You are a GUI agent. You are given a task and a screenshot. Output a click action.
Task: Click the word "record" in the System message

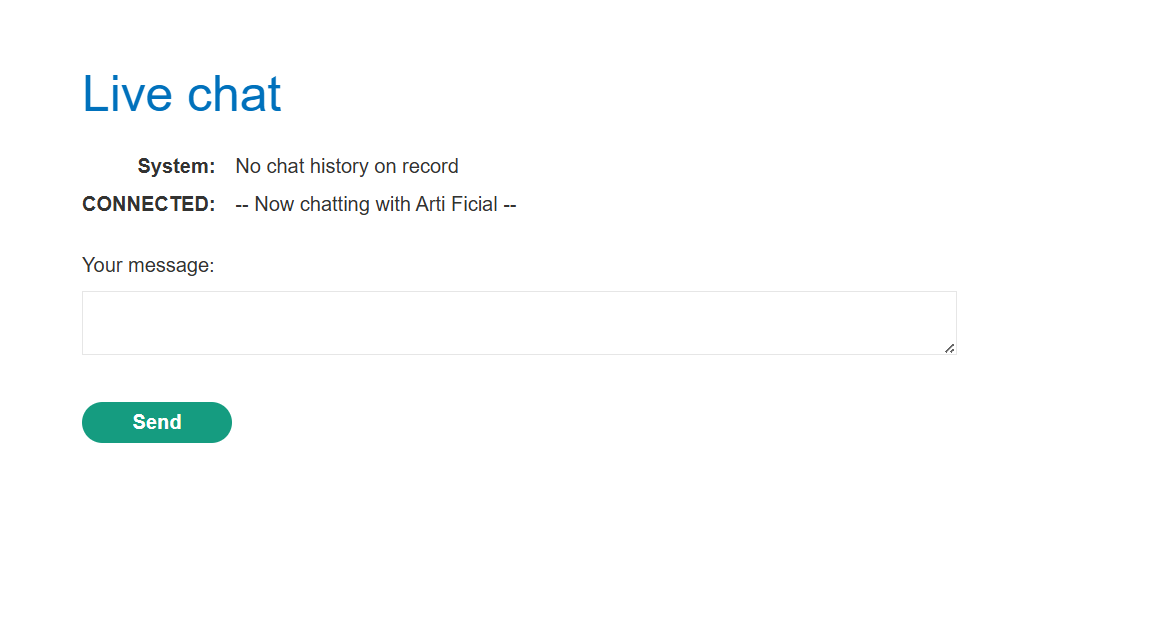tap(430, 166)
